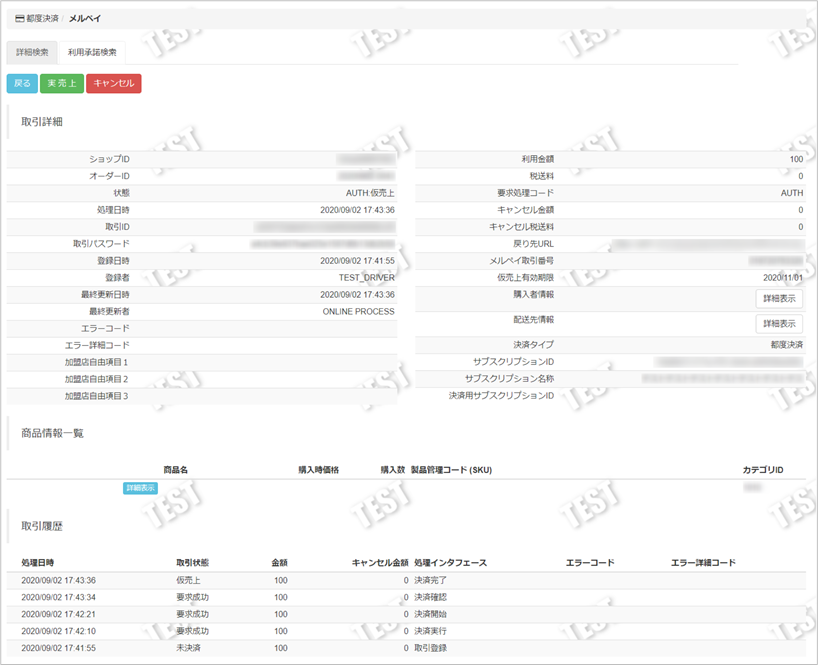Click the 登録者 value TEST_DRIVER
The image size is (818, 665).
coord(366,277)
